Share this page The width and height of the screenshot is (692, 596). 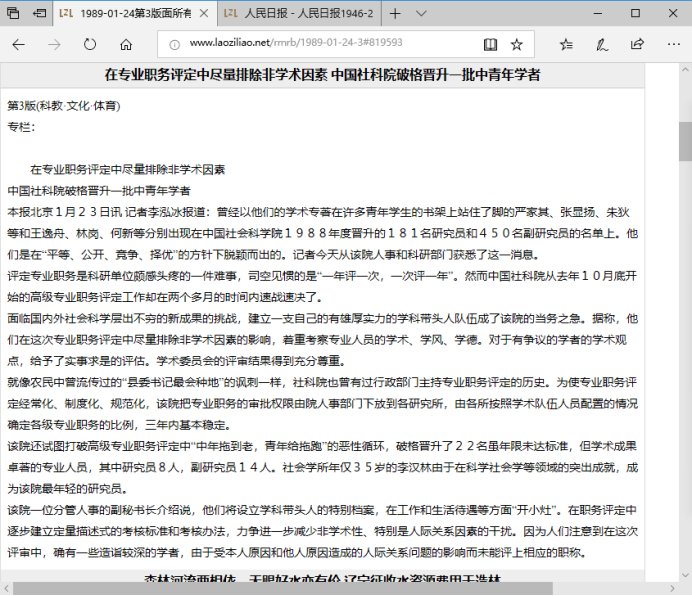(x=637, y=44)
